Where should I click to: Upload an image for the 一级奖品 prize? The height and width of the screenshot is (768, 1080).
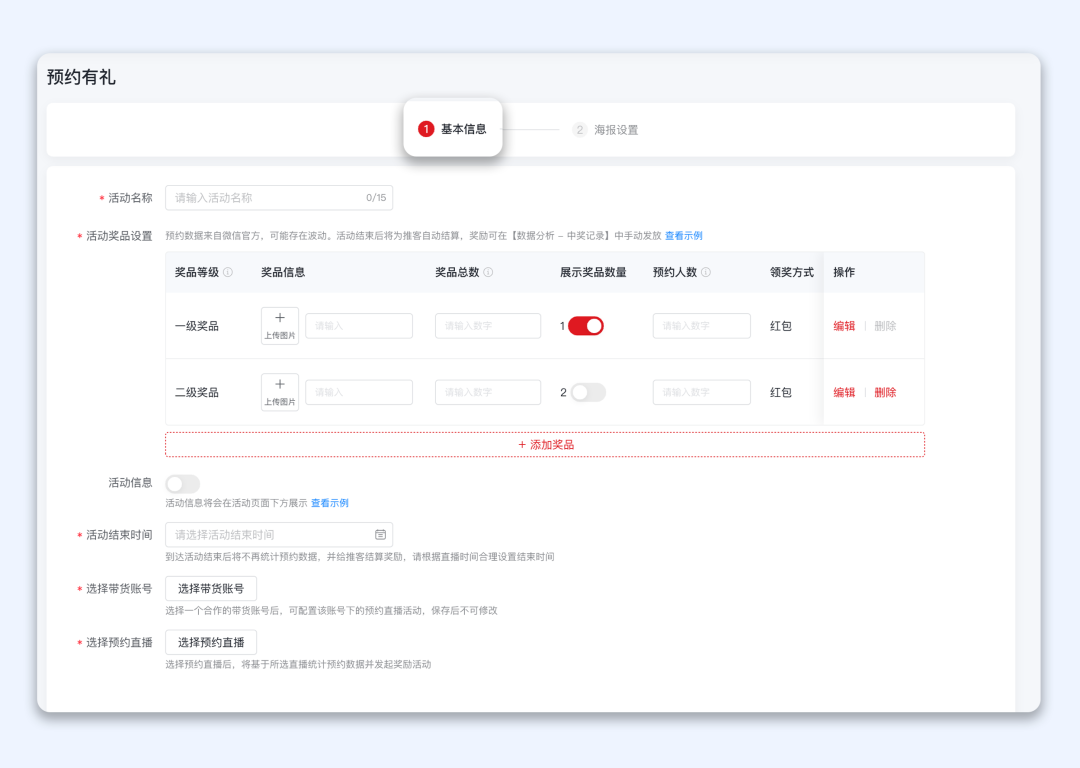[x=279, y=325]
